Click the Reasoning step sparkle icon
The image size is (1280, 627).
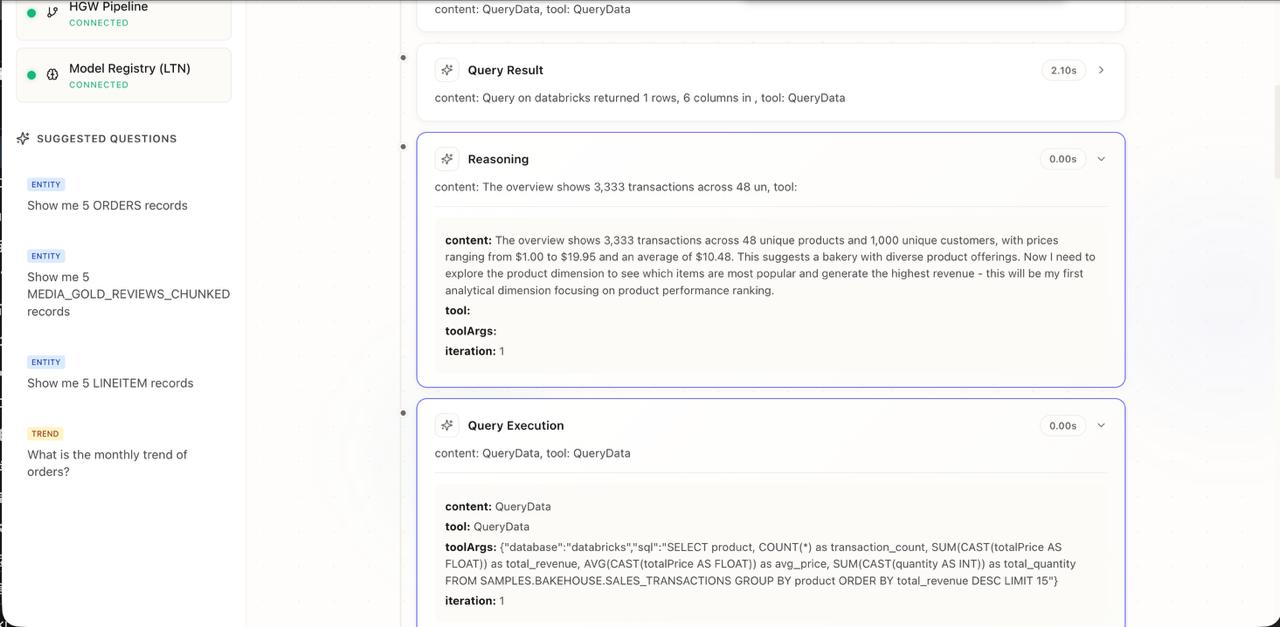pyautogui.click(x=447, y=159)
